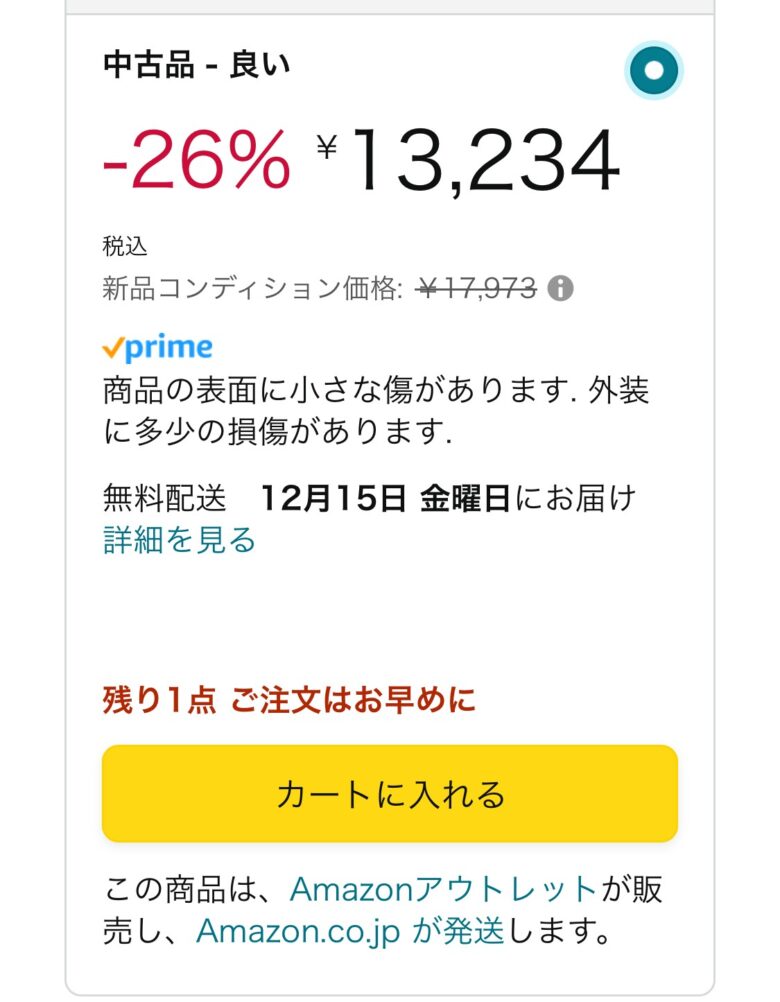Click the 12月15日 金曜日 delivery date
The width and height of the screenshot is (780, 1002).
coord(385,497)
